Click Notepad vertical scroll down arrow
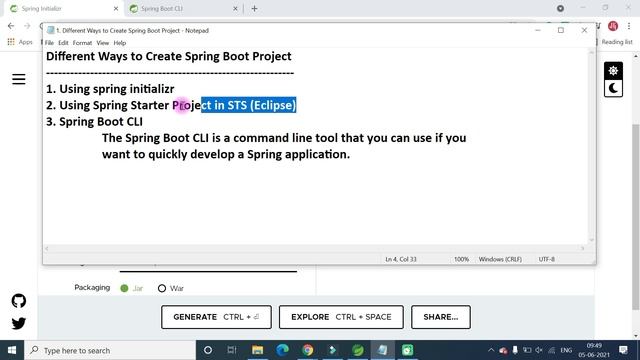640x360 pixels. [x=591, y=240]
